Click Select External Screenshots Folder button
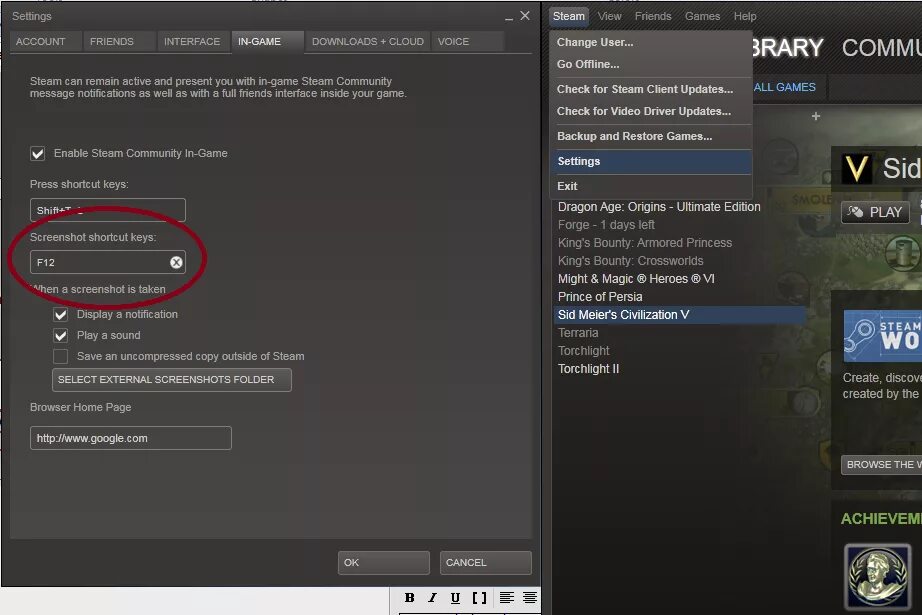The image size is (922, 615). 172,380
